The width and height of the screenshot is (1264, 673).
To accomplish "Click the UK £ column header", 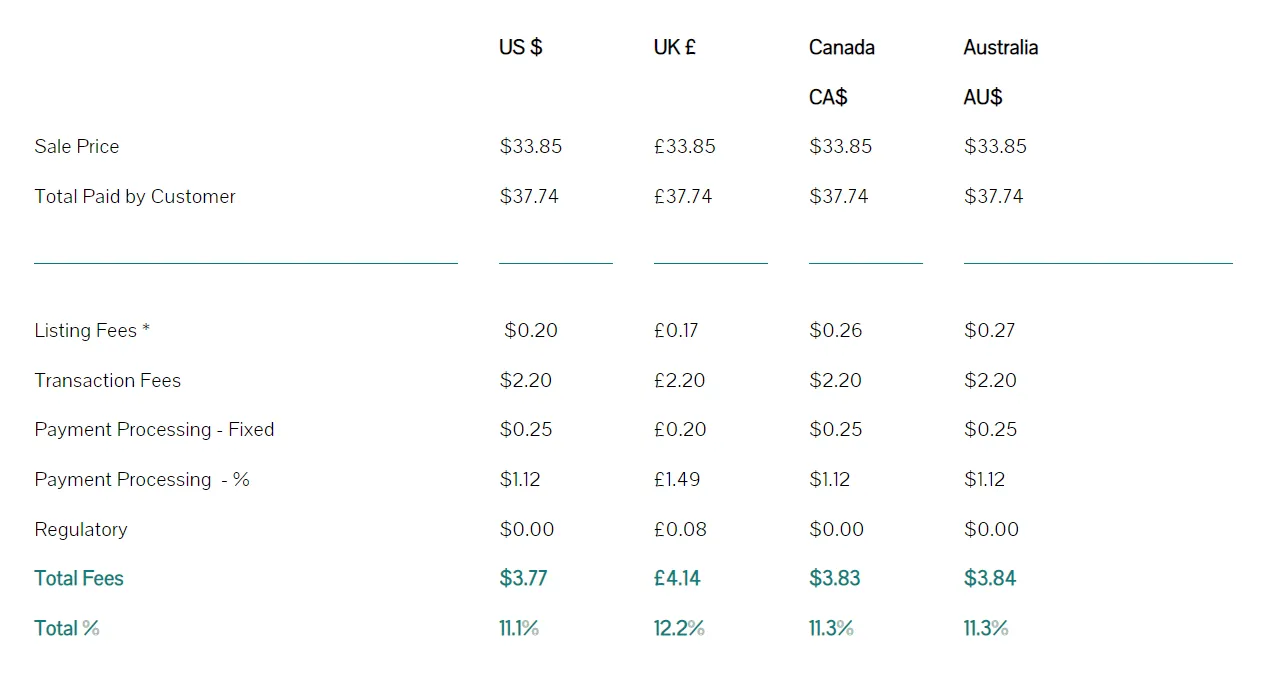I will click(674, 47).
